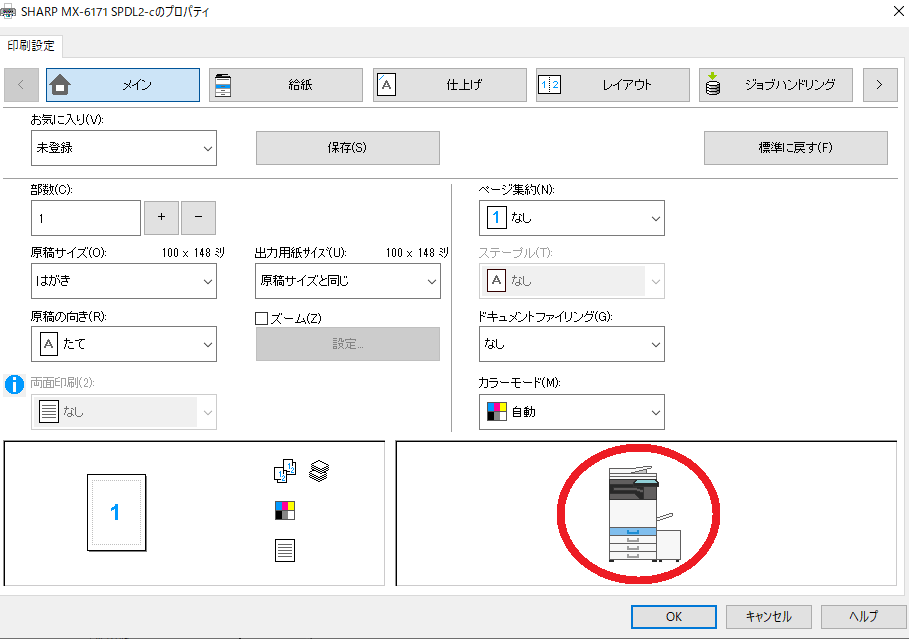This screenshot has width=909, height=639.
Task: Click the page preview thumbnail
Action: coord(116,512)
